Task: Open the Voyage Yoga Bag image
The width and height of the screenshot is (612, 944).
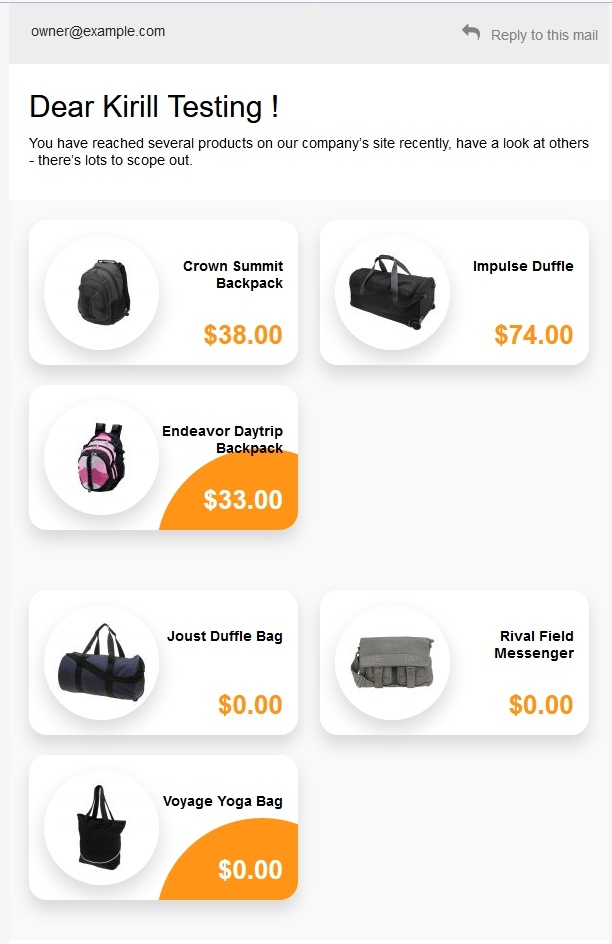Action: (x=102, y=828)
